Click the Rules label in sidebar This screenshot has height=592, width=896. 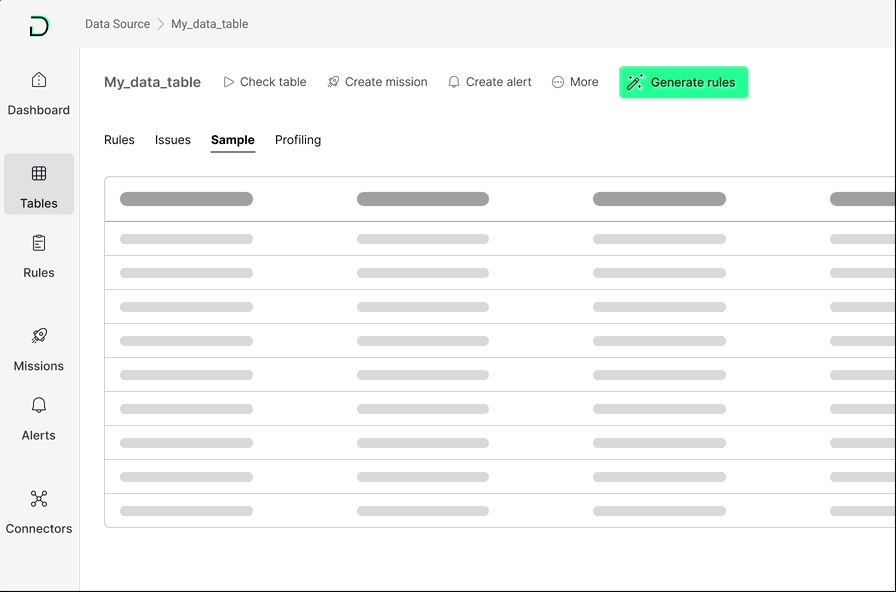point(39,273)
